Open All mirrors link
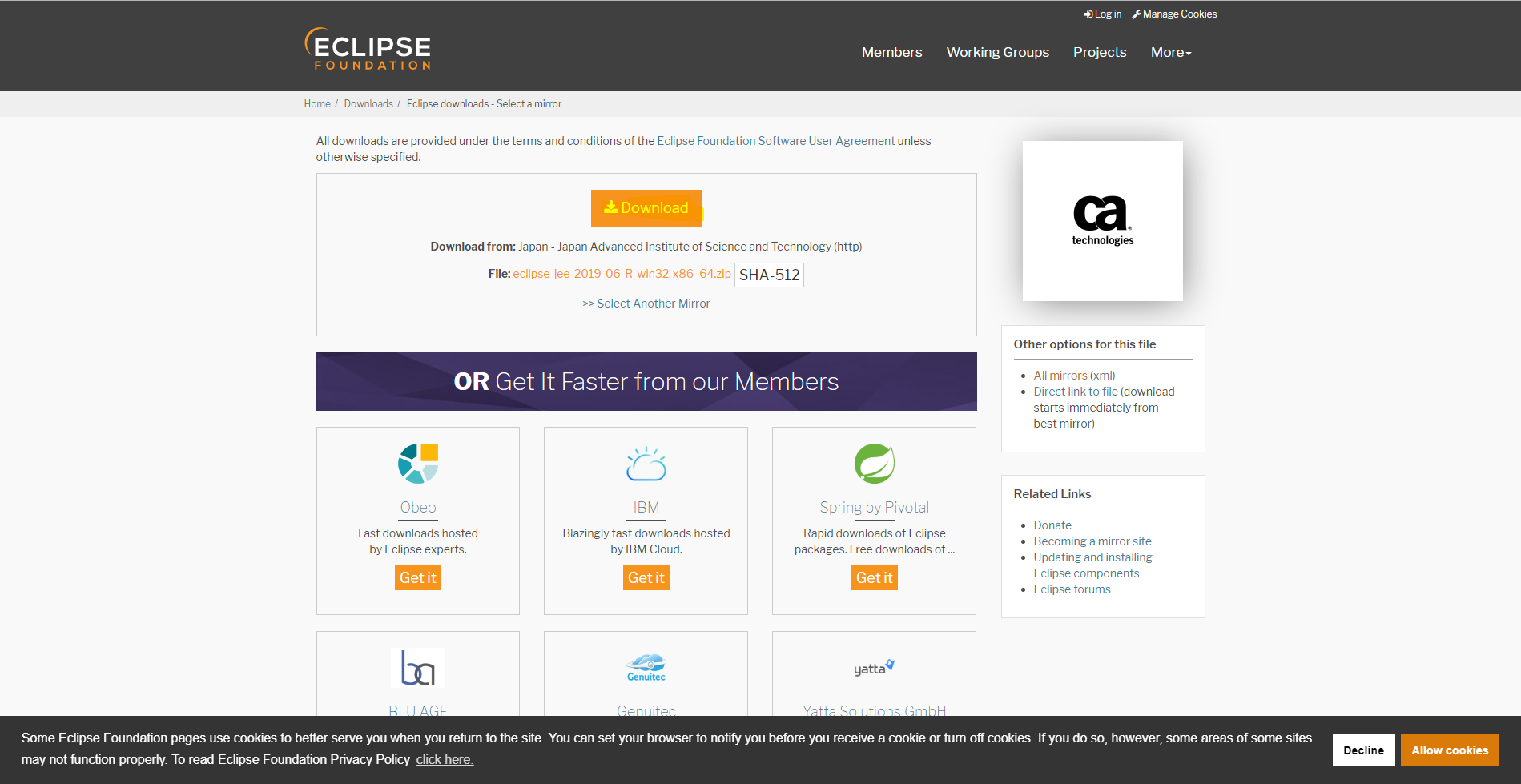The image size is (1521, 784). [1060, 376]
